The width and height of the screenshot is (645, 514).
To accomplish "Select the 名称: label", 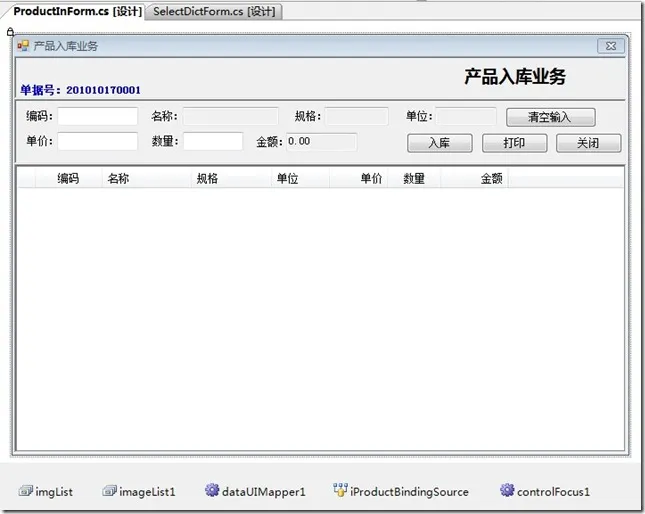I will (164, 116).
